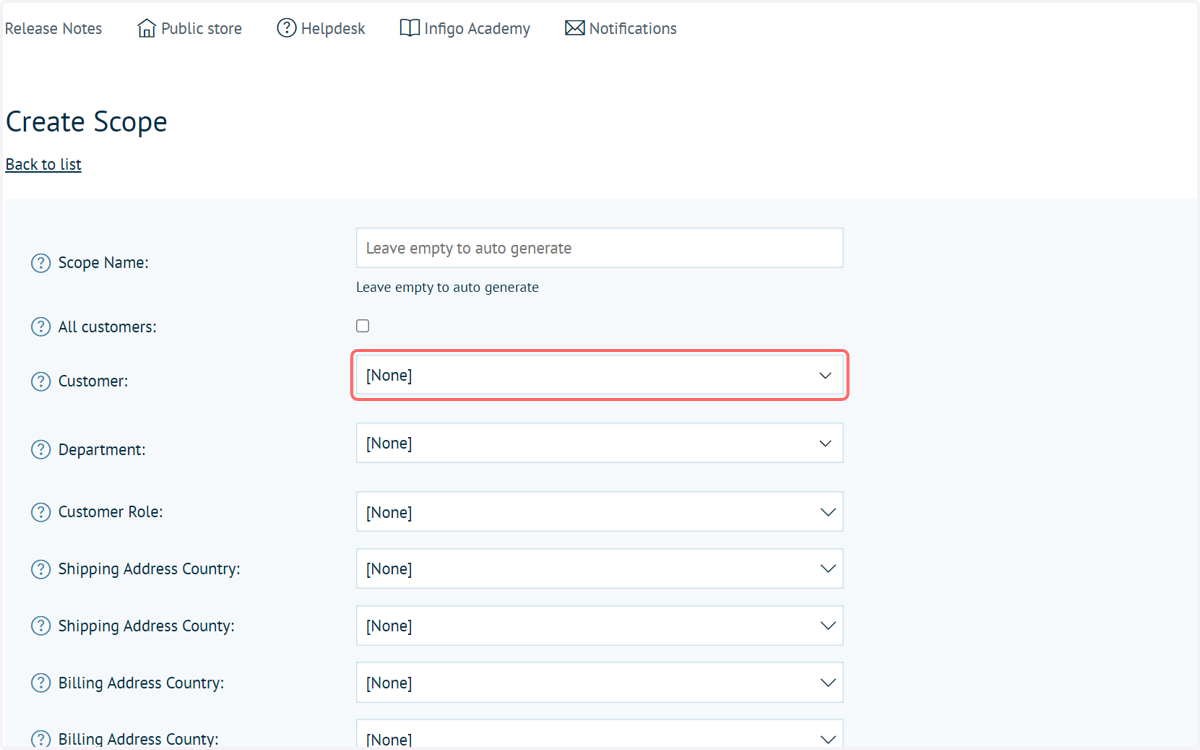Click help icon beside Billing Address County

tap(40, 740)
